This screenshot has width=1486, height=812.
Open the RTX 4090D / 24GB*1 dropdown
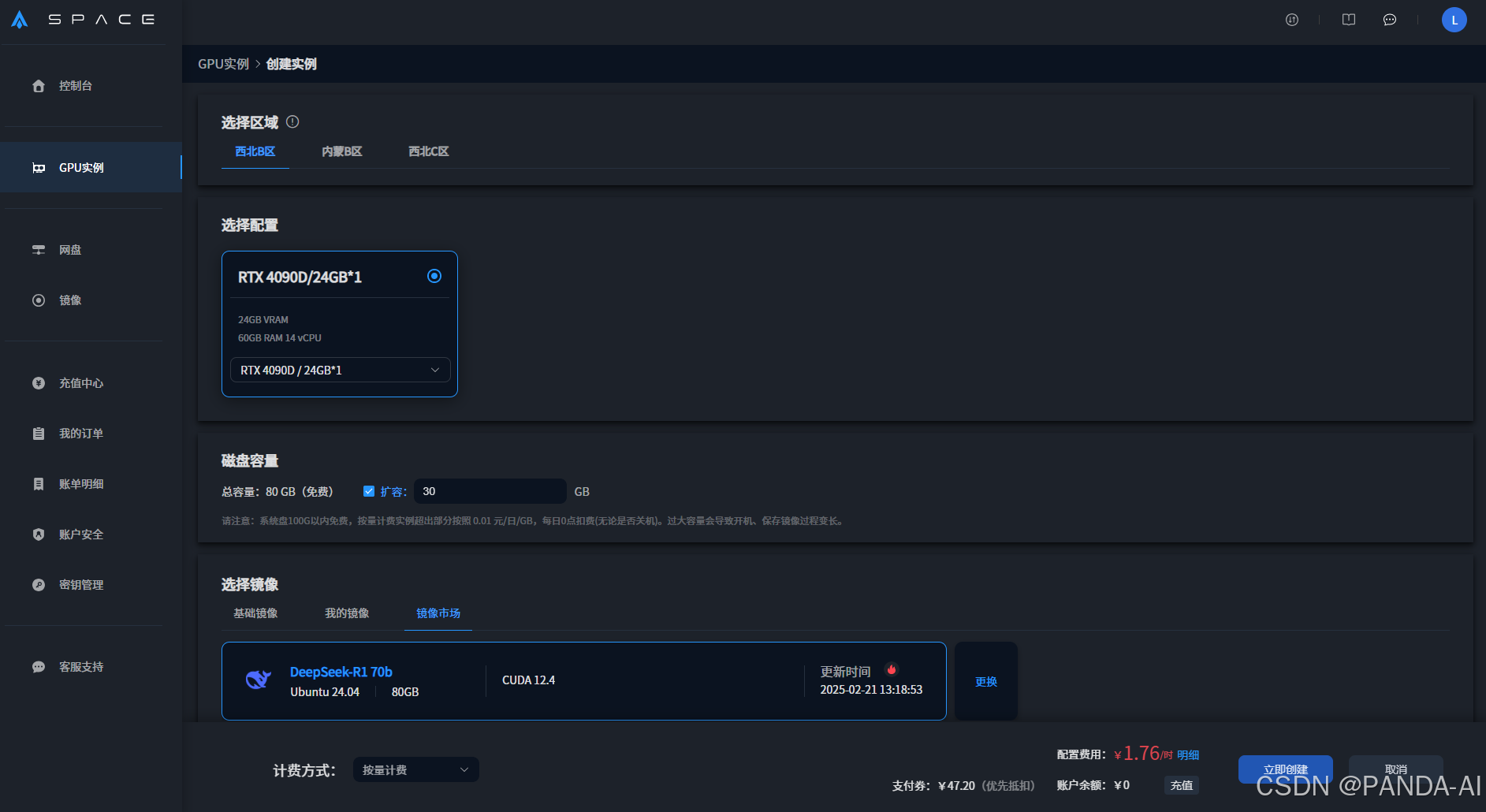[x=340, y=370]
